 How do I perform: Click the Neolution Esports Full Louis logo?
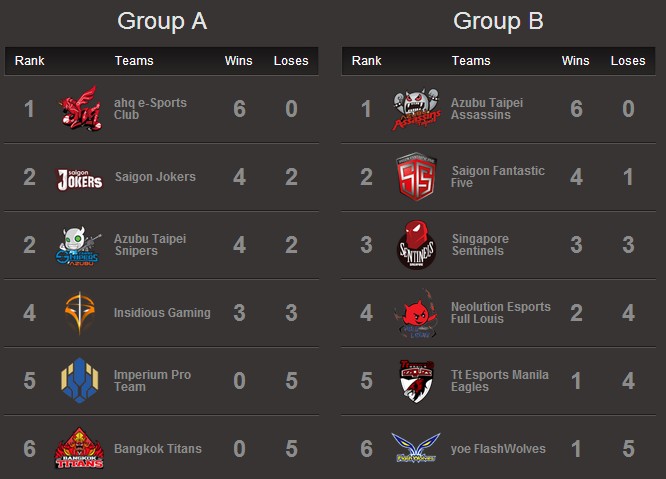(x=414, y=313)
